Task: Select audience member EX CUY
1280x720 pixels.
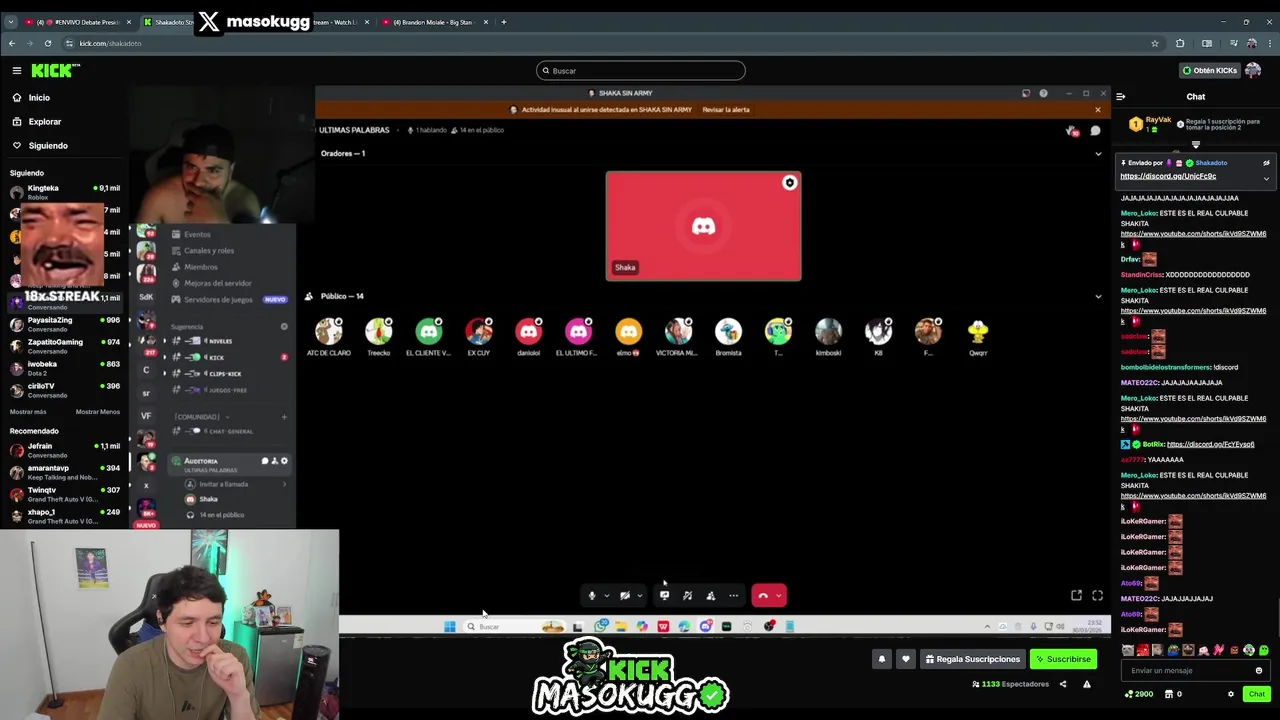Action: click(x=479, y=337)
